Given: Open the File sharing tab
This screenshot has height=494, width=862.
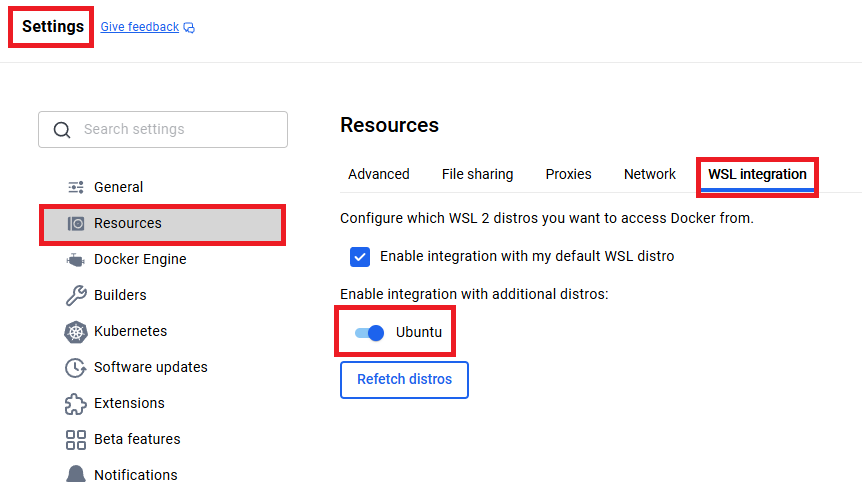Looking at the screenshot, I should [x=477, y=174].
